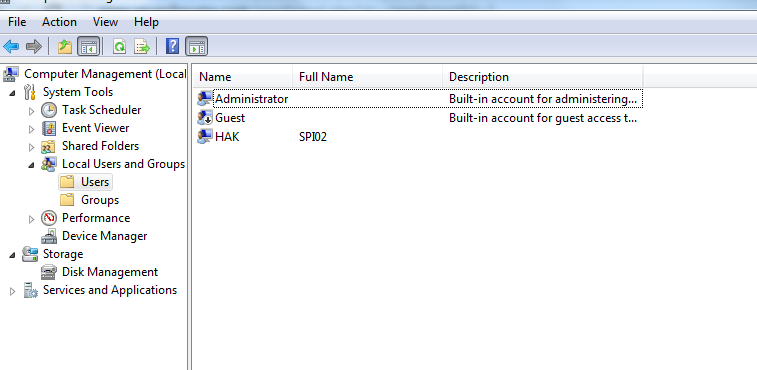The image size is (757, 370).
Task: Collapse the Local Users and Groups node
Action: point(31,165)
